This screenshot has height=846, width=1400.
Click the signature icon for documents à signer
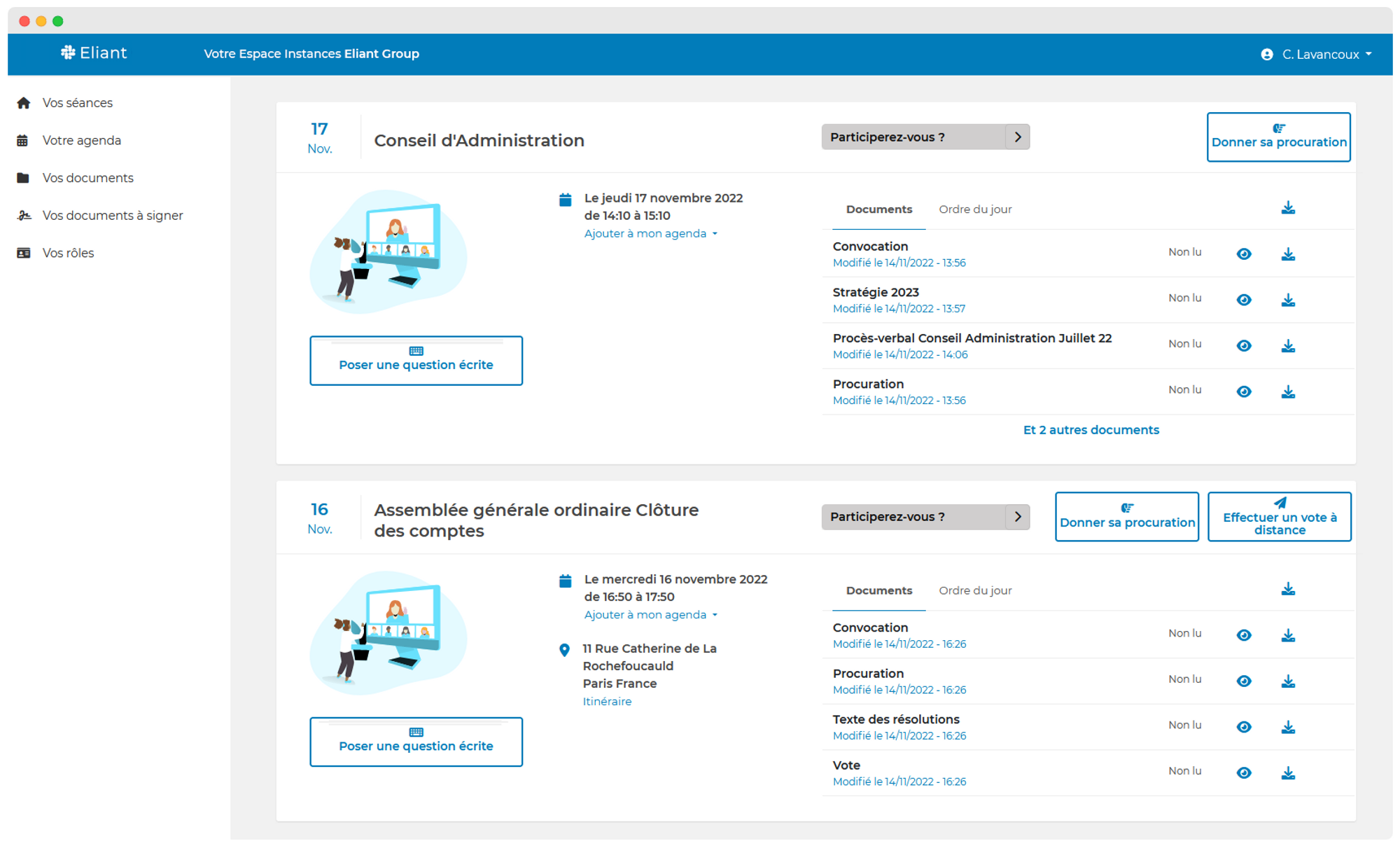pyautogui.click(x=24, y=216)
